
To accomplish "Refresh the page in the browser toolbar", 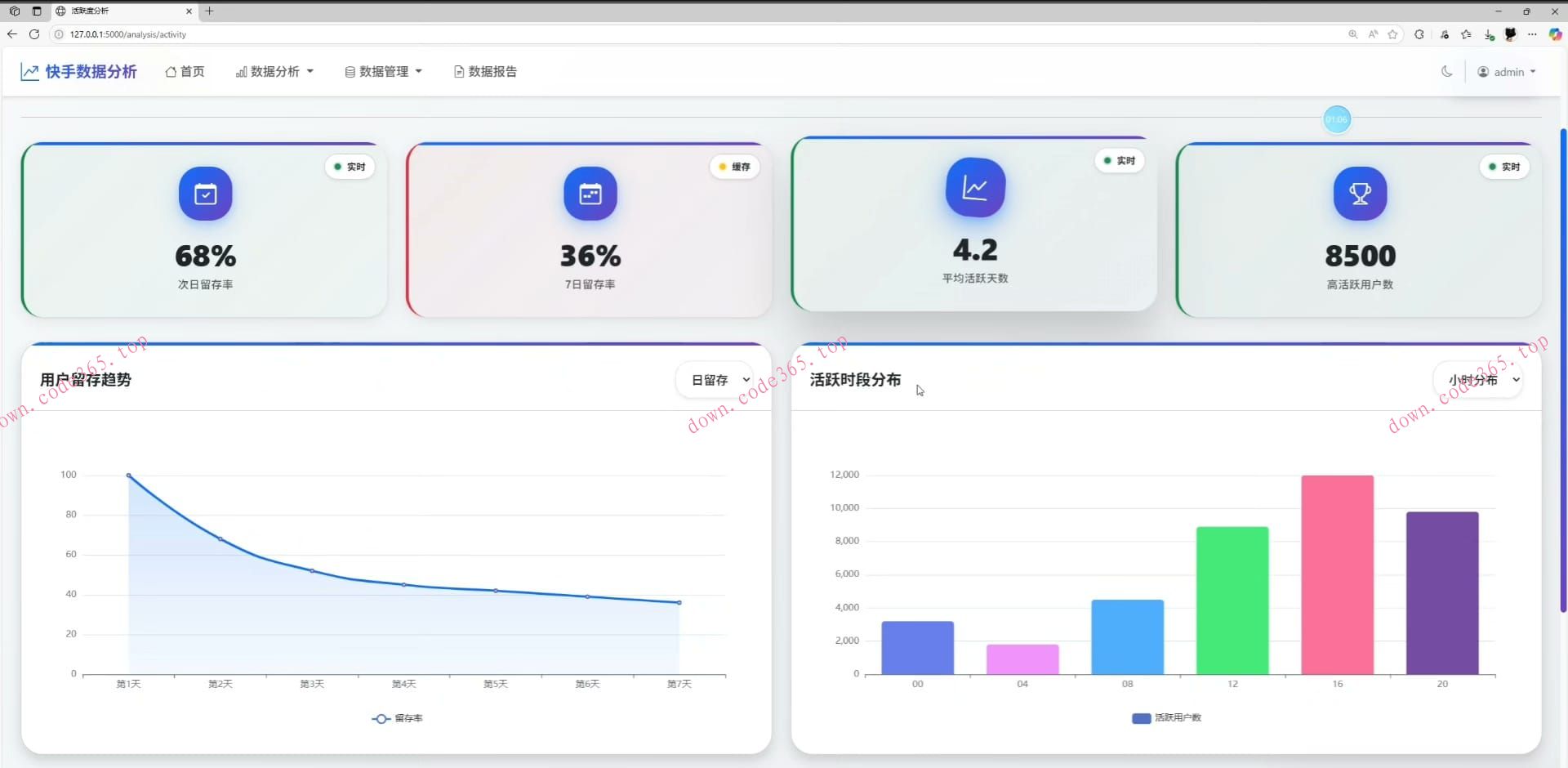I will coord(34,34).
